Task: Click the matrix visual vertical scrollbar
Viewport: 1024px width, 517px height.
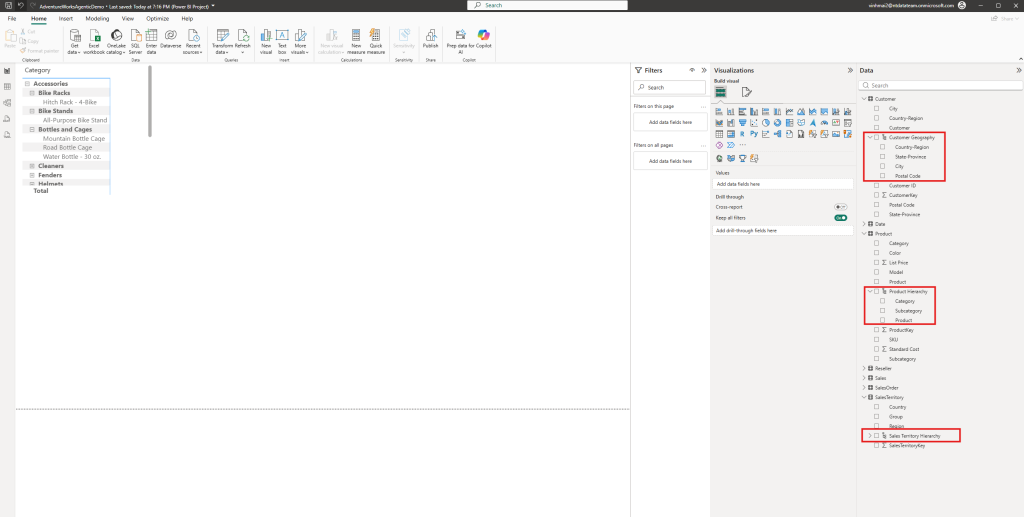Action: pos(150,101)
